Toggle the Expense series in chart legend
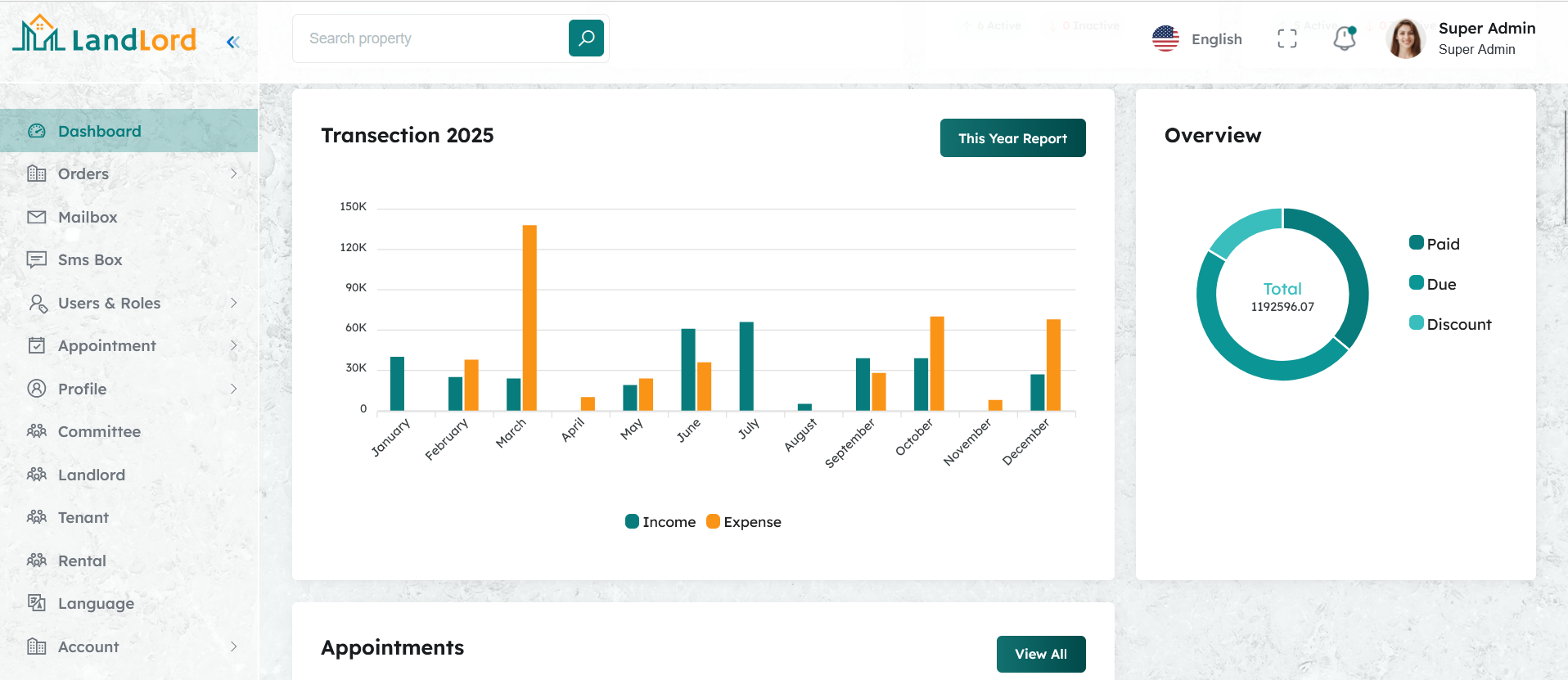The width and height of the screenshot is (1568, 680). tap(744, 522)
